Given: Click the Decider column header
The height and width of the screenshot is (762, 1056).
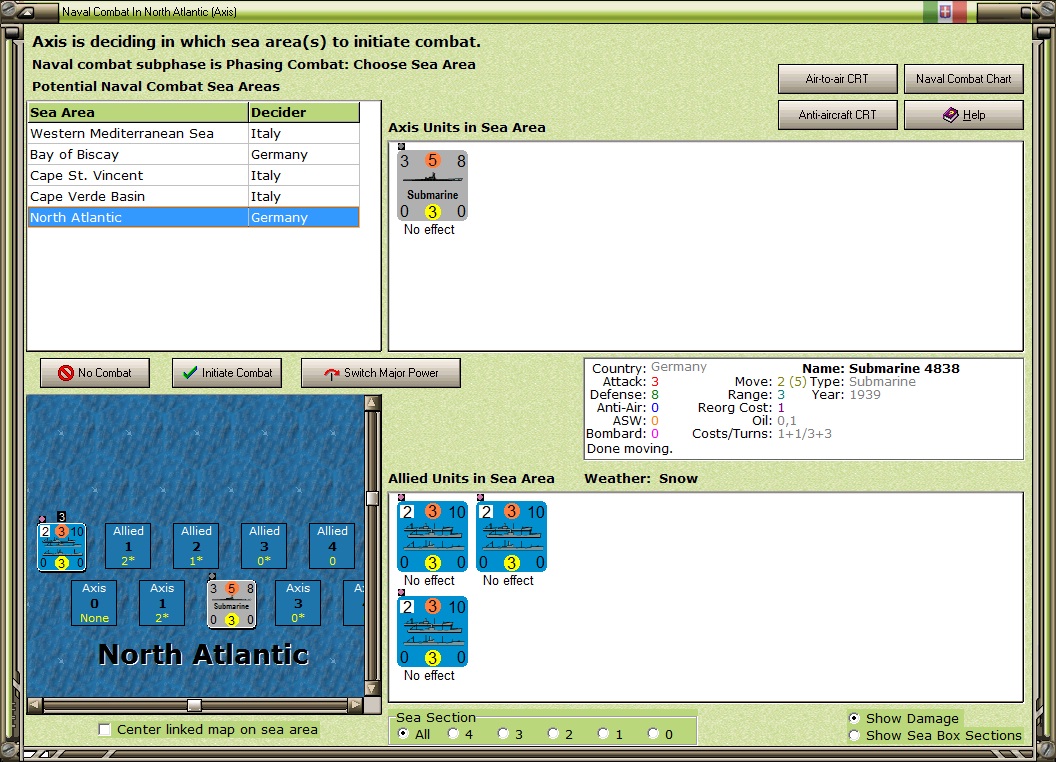Looking at the screenshot, I should click(304, 113).
